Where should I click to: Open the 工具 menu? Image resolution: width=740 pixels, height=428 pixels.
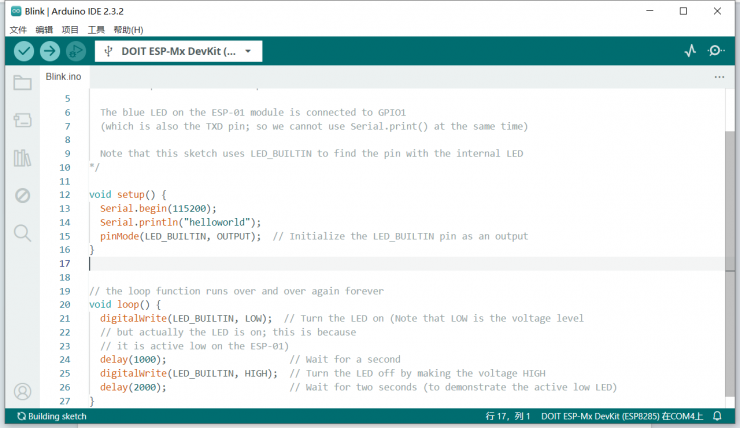96,30
